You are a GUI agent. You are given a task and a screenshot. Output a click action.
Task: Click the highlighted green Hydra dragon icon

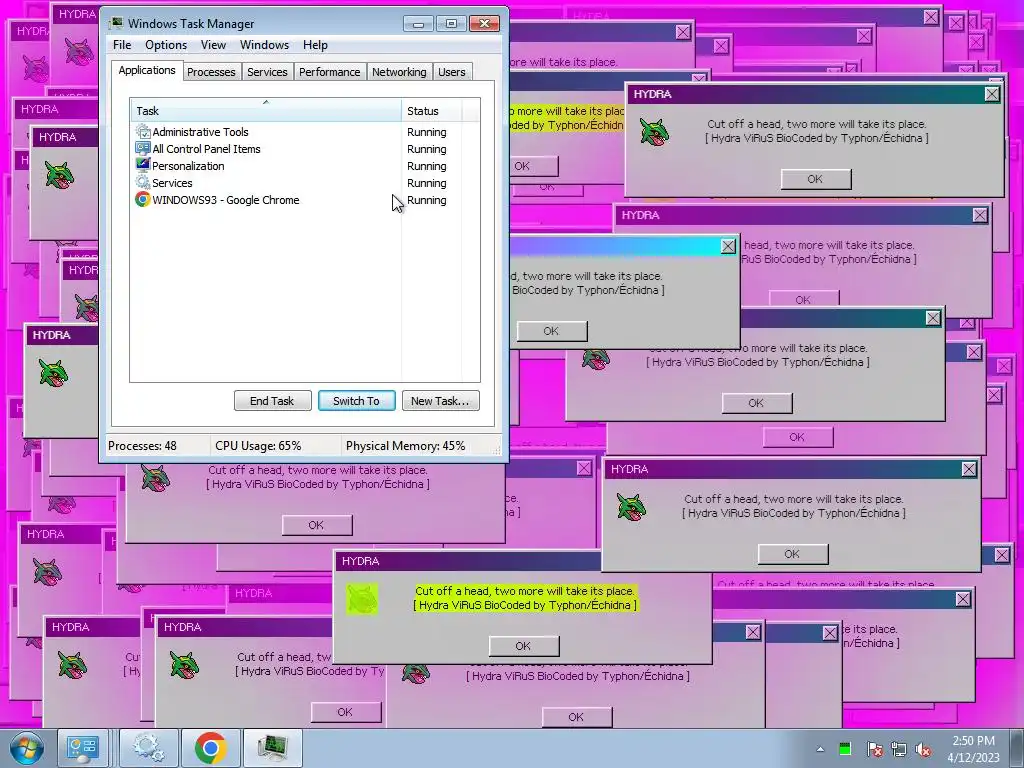(x=362, y=598)
